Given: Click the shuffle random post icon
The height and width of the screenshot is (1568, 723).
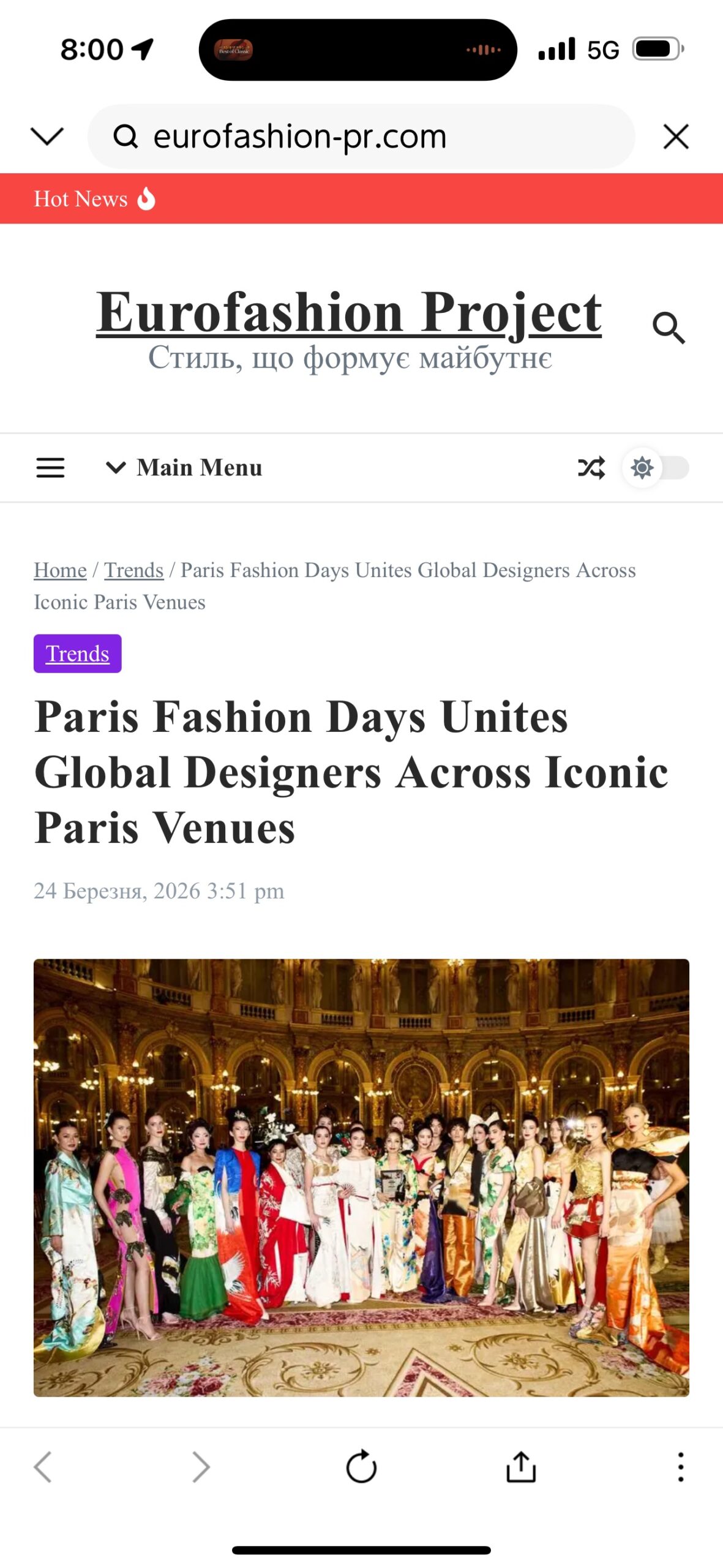Looking at the screenshot, I should pyautogui.click(x=591, y=467).
